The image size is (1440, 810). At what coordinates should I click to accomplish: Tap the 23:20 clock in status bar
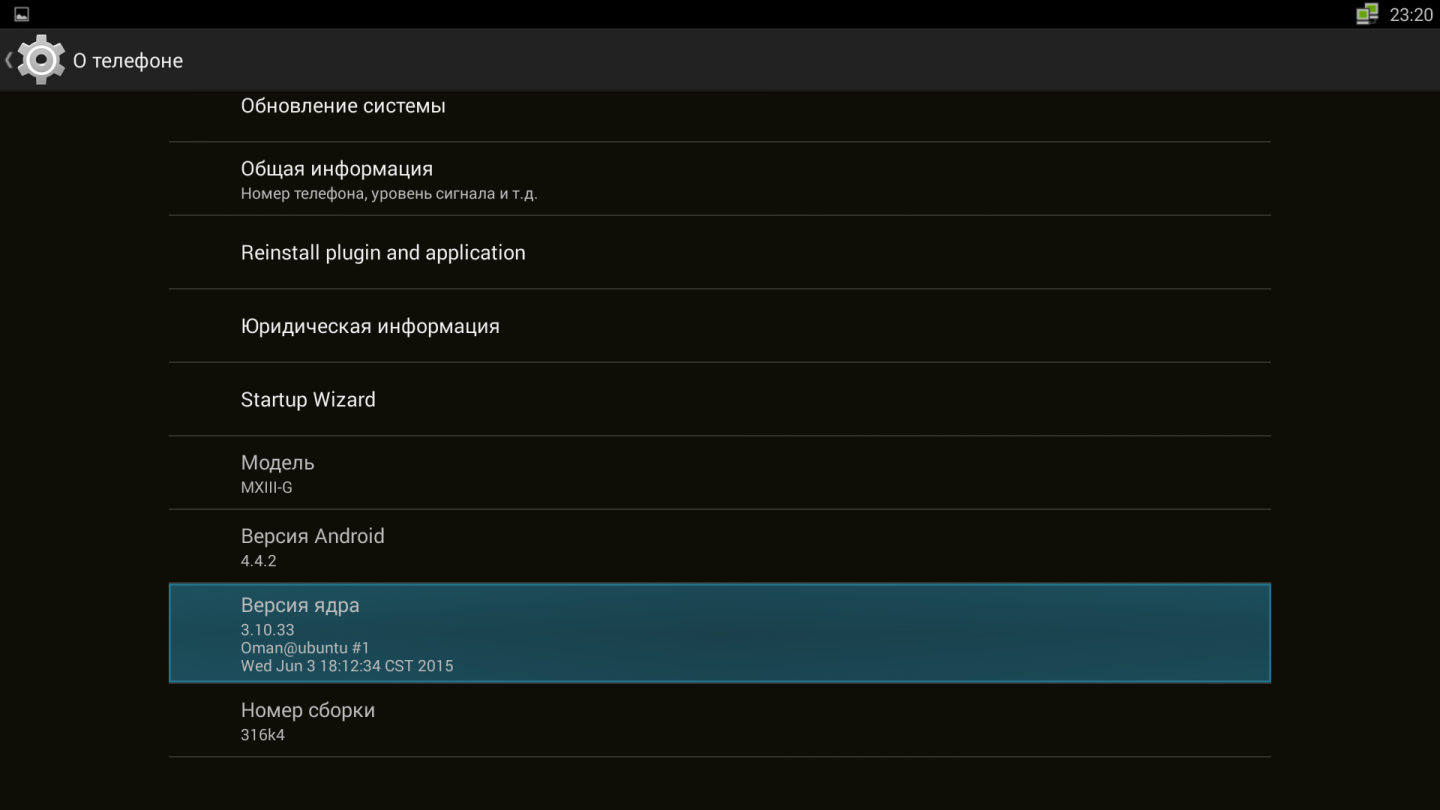click(1411, 14)
